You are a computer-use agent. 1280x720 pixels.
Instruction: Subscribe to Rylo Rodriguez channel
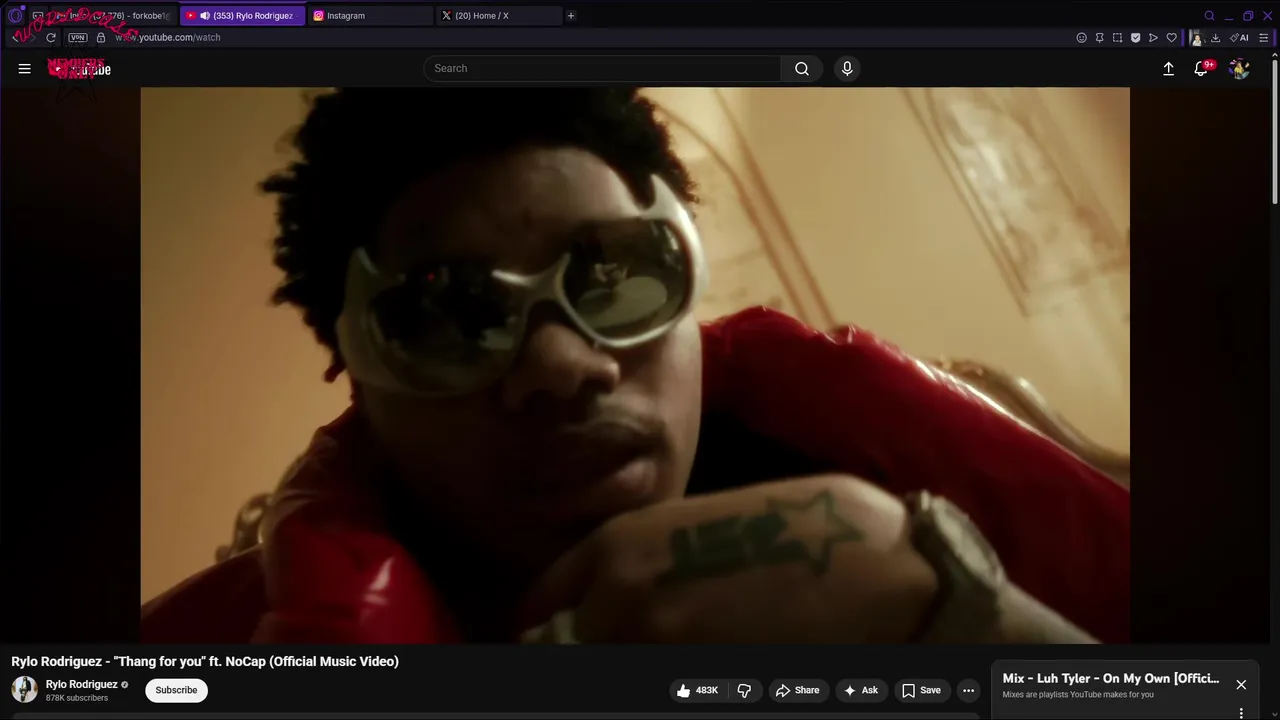point(176,690)
